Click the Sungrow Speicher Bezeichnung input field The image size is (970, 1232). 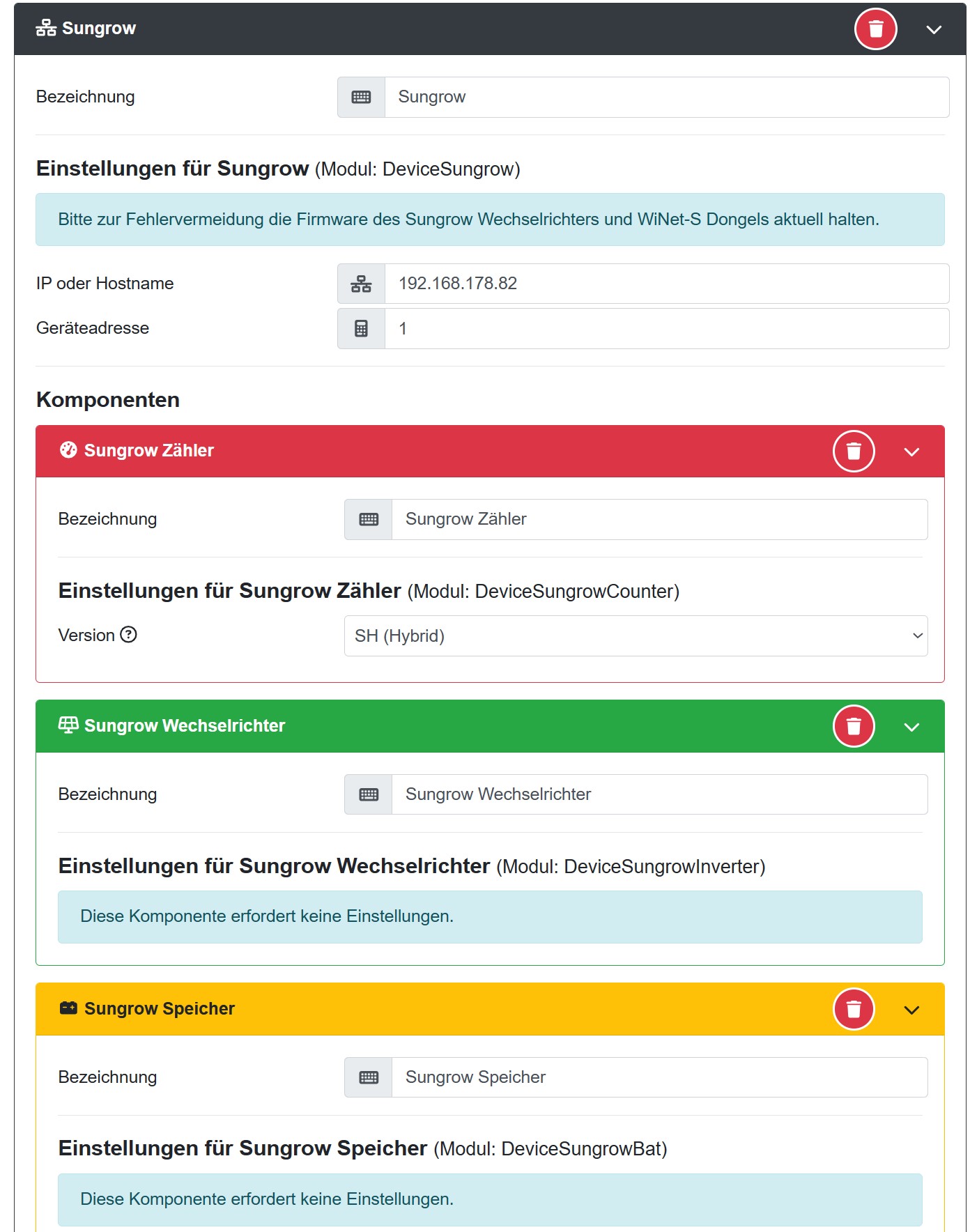pos(659,1077)
